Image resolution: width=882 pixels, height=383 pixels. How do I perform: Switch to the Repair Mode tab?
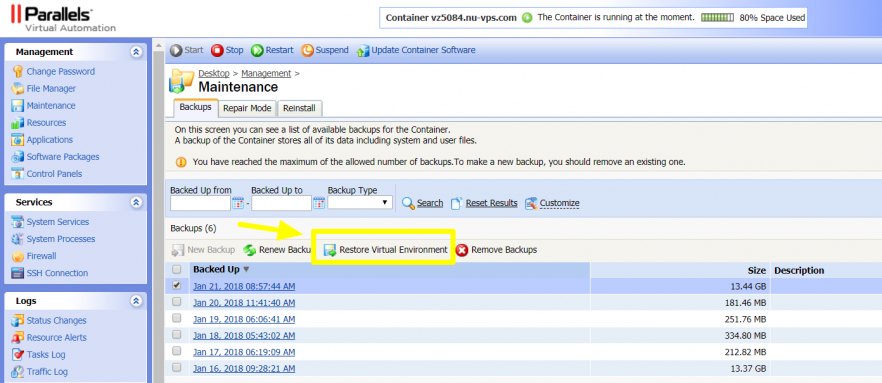tap(248, 108)
